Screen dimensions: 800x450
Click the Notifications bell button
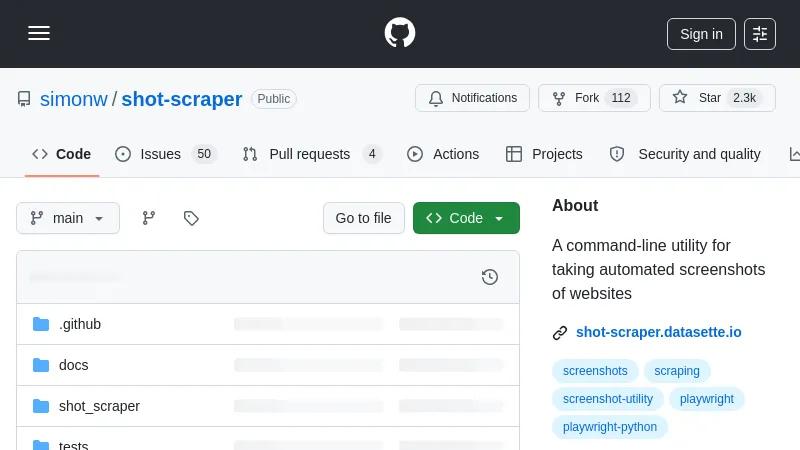[473, 98]
